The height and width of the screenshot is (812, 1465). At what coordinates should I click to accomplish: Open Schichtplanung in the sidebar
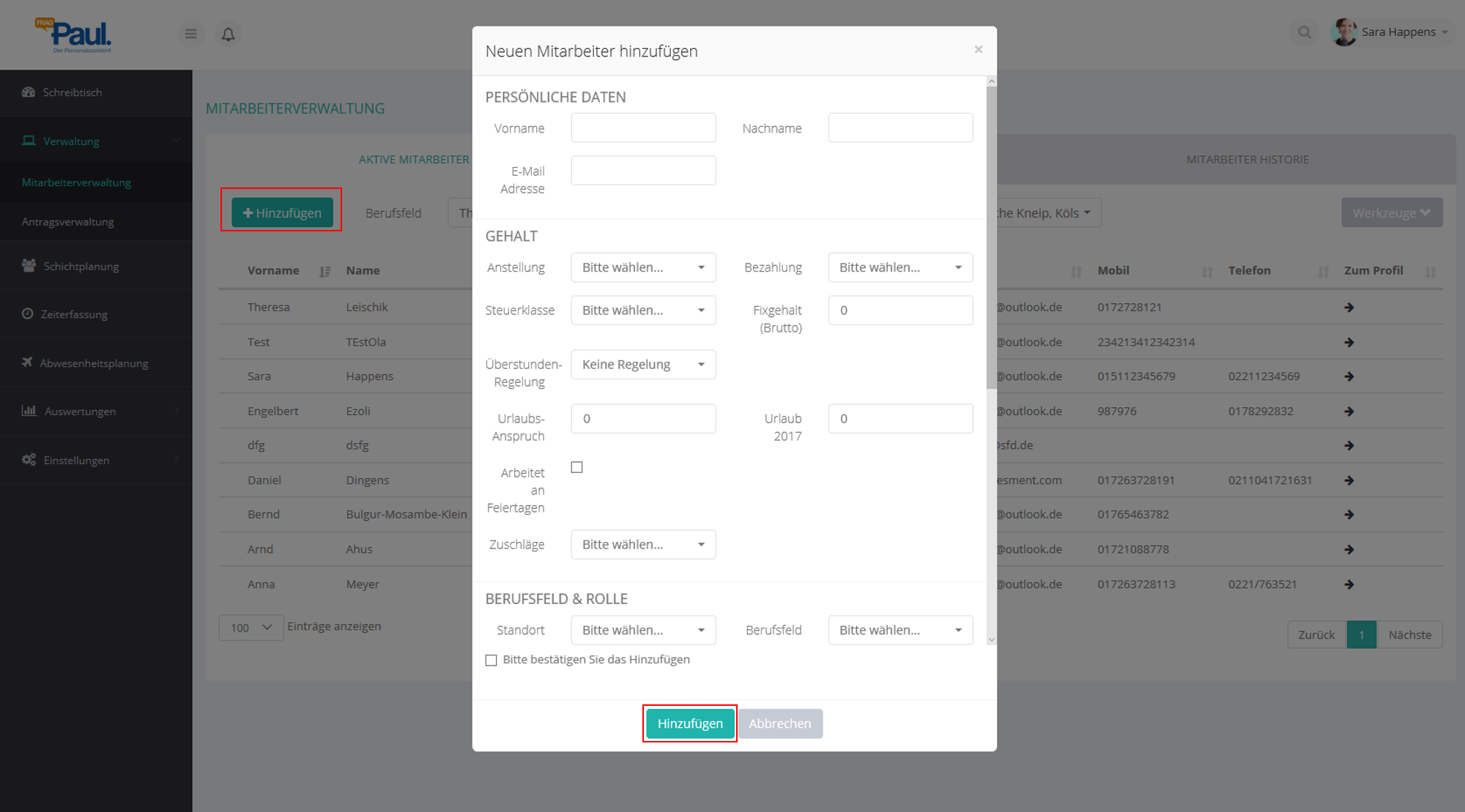(x=81, y=267)
